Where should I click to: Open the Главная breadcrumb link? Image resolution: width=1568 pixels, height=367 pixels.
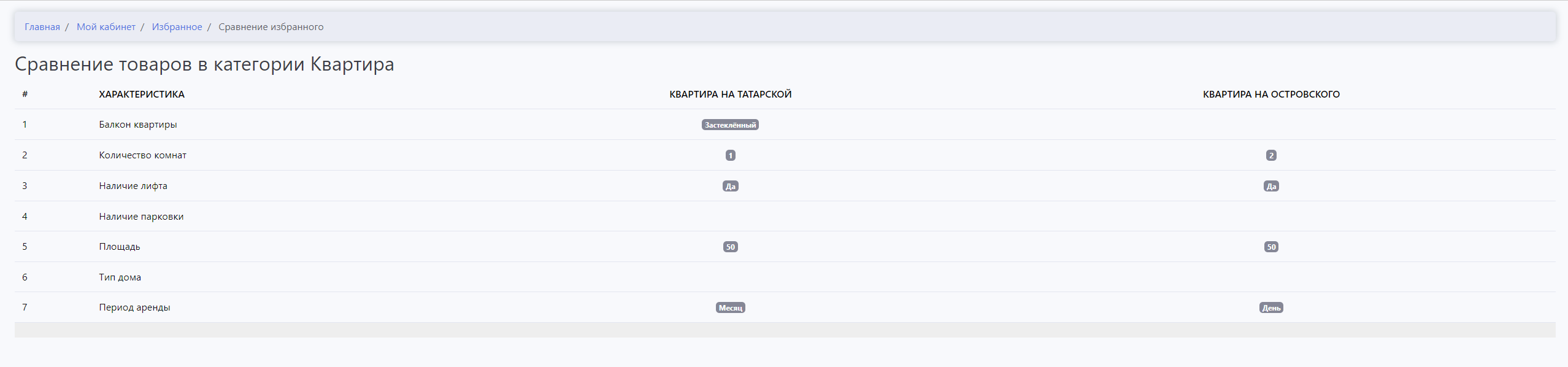pos(42,27)
